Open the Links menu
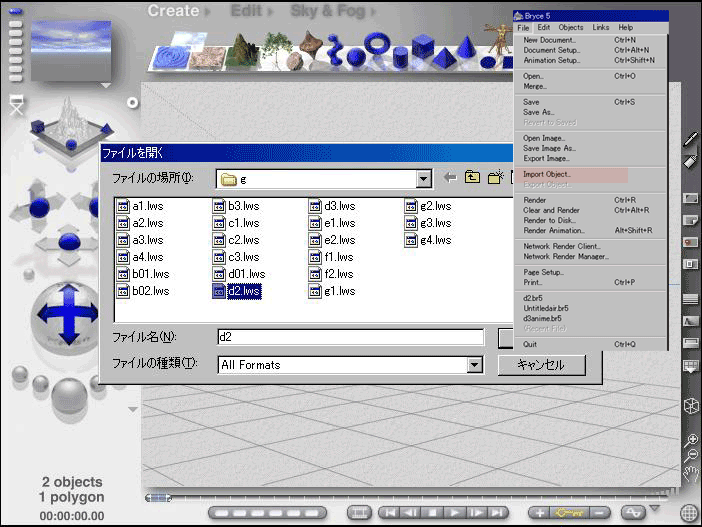This screenshot has height=527, width=702. click(601, 27)
